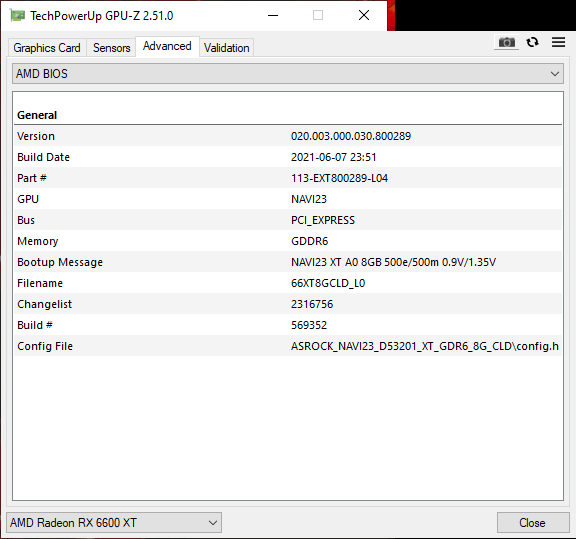Open the AMD BIOS category combo box
The width and height of the screenshot is (576, 539).
[288, 74]
